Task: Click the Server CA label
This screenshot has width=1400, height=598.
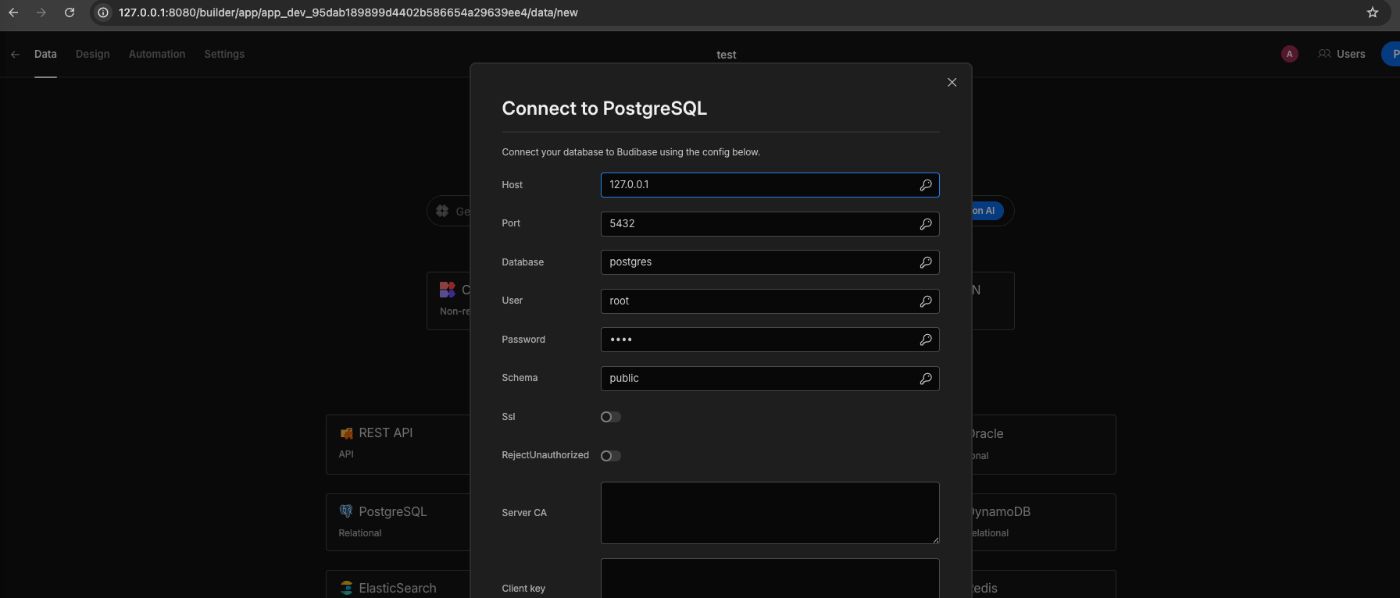Action: pyautogui.click(x=524, y=513)
